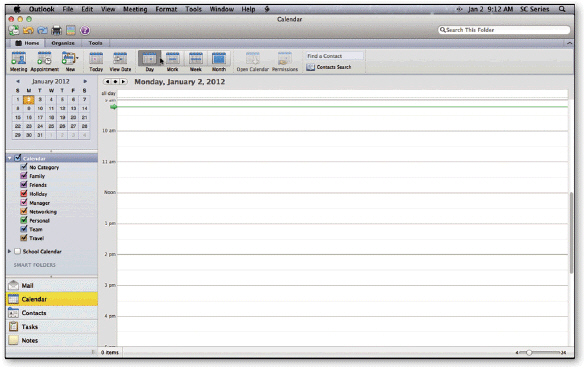Screen dimensions: 585x369
Task: Uncheck the Manager category checkbox
Action: (x=24, y=203)
